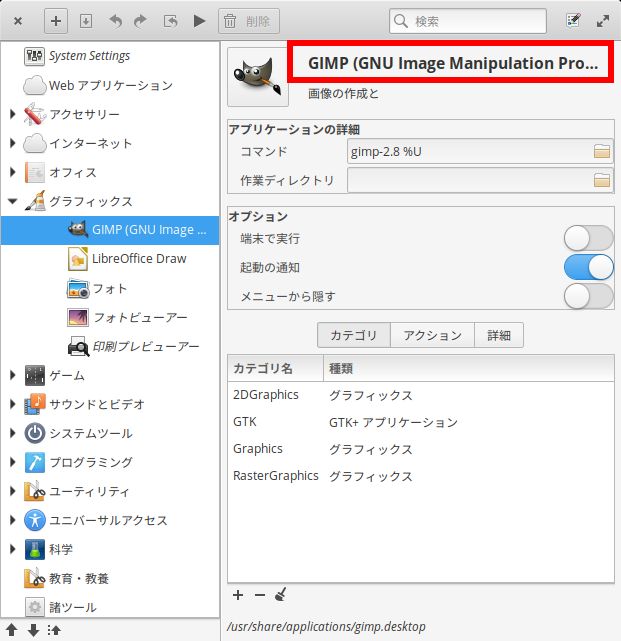Click the GIMP launcher name title
Viewport: 621px width, 641px height.
click(x=453, y=63)
